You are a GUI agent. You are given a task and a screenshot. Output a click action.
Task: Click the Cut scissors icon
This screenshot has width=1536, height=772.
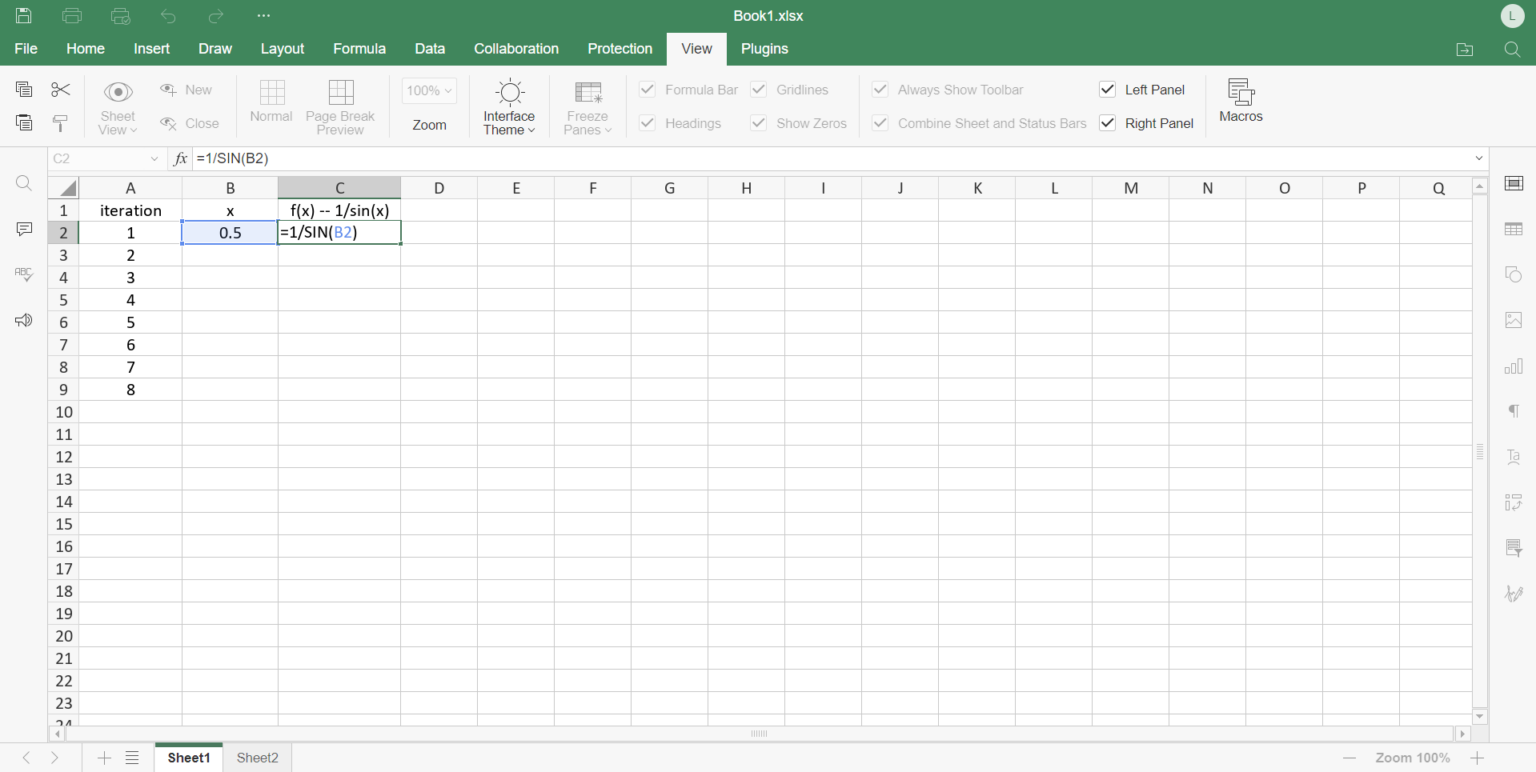61,90
